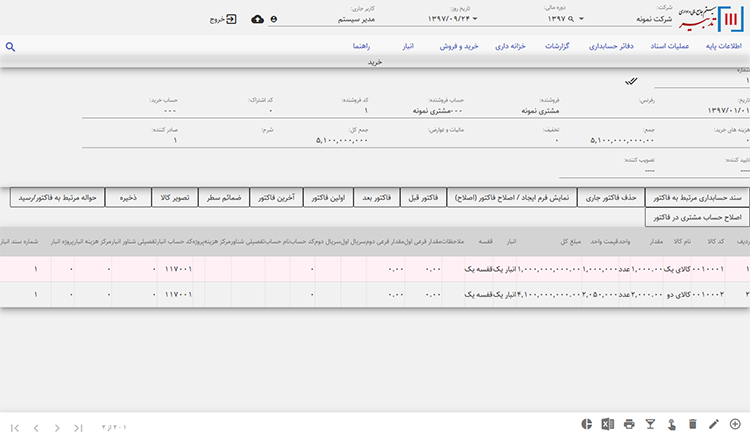Jump to the last page arrow
This screenshot has height=442, width=750.
[78, 427]
